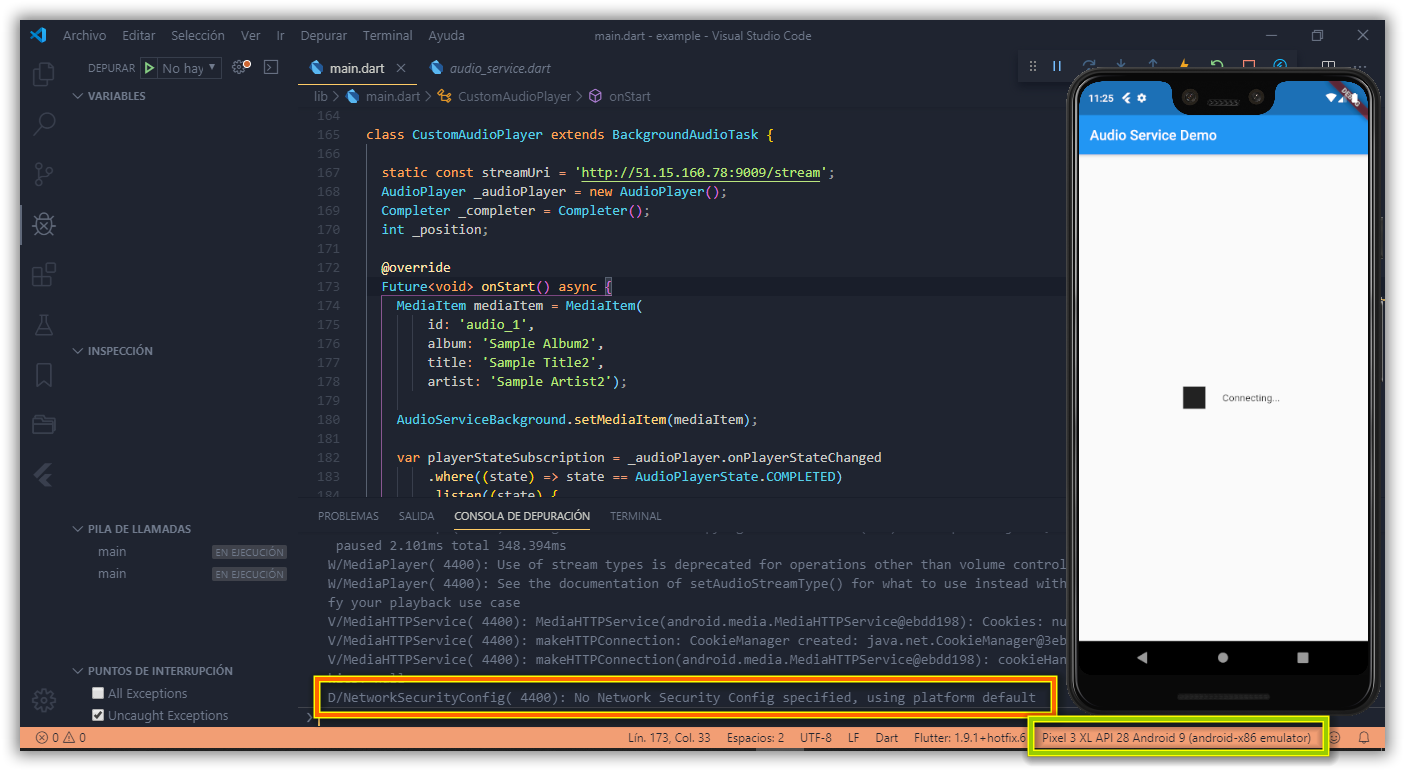Open the Depurar menu
1405x771 pixels.
point(322,35)
